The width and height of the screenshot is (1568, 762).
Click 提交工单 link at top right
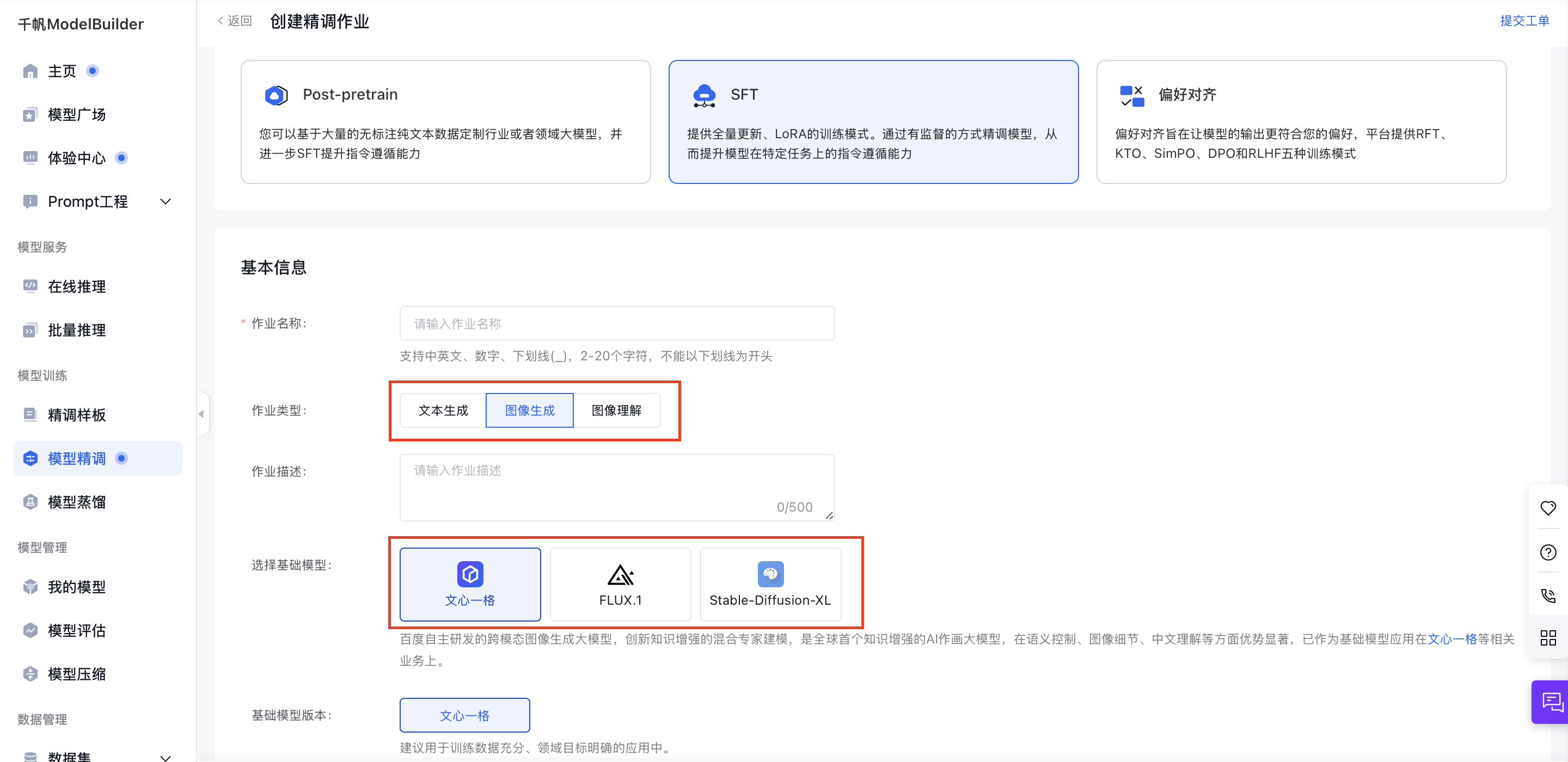click(1524, 21)
